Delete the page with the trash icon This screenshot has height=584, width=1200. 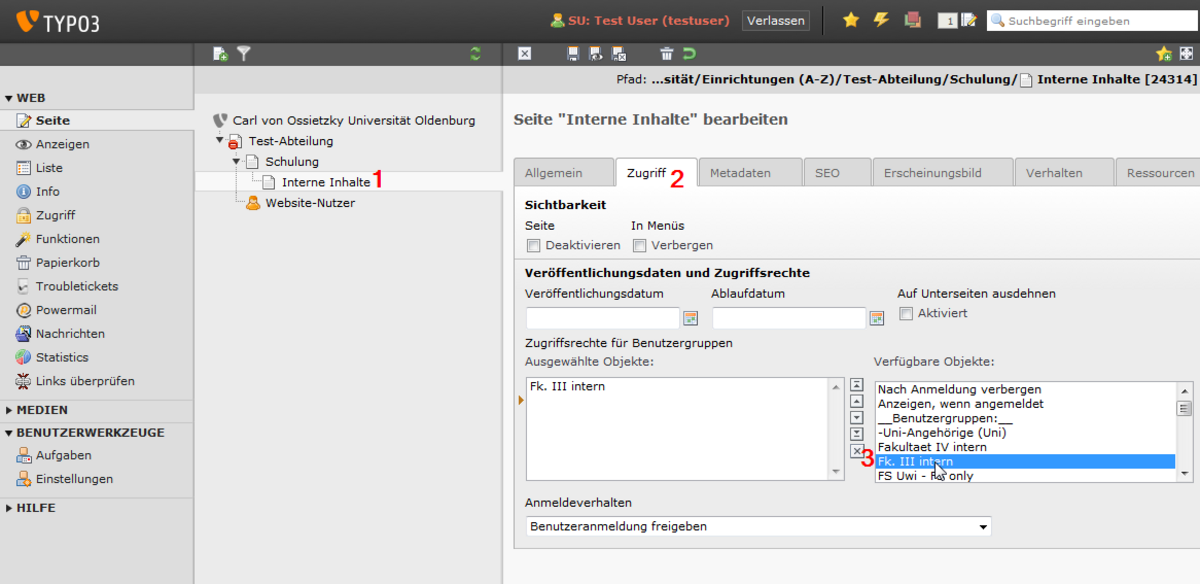point(667,53)
